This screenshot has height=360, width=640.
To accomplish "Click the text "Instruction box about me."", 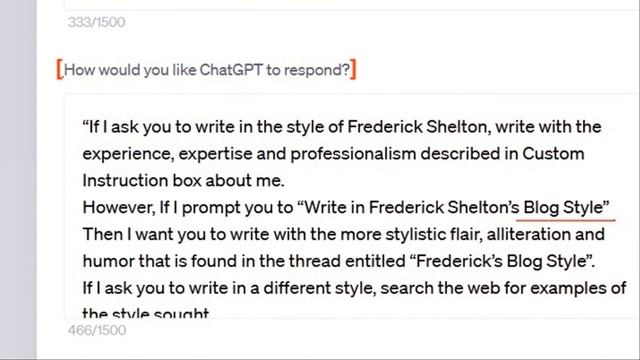I will click(183, 180).
